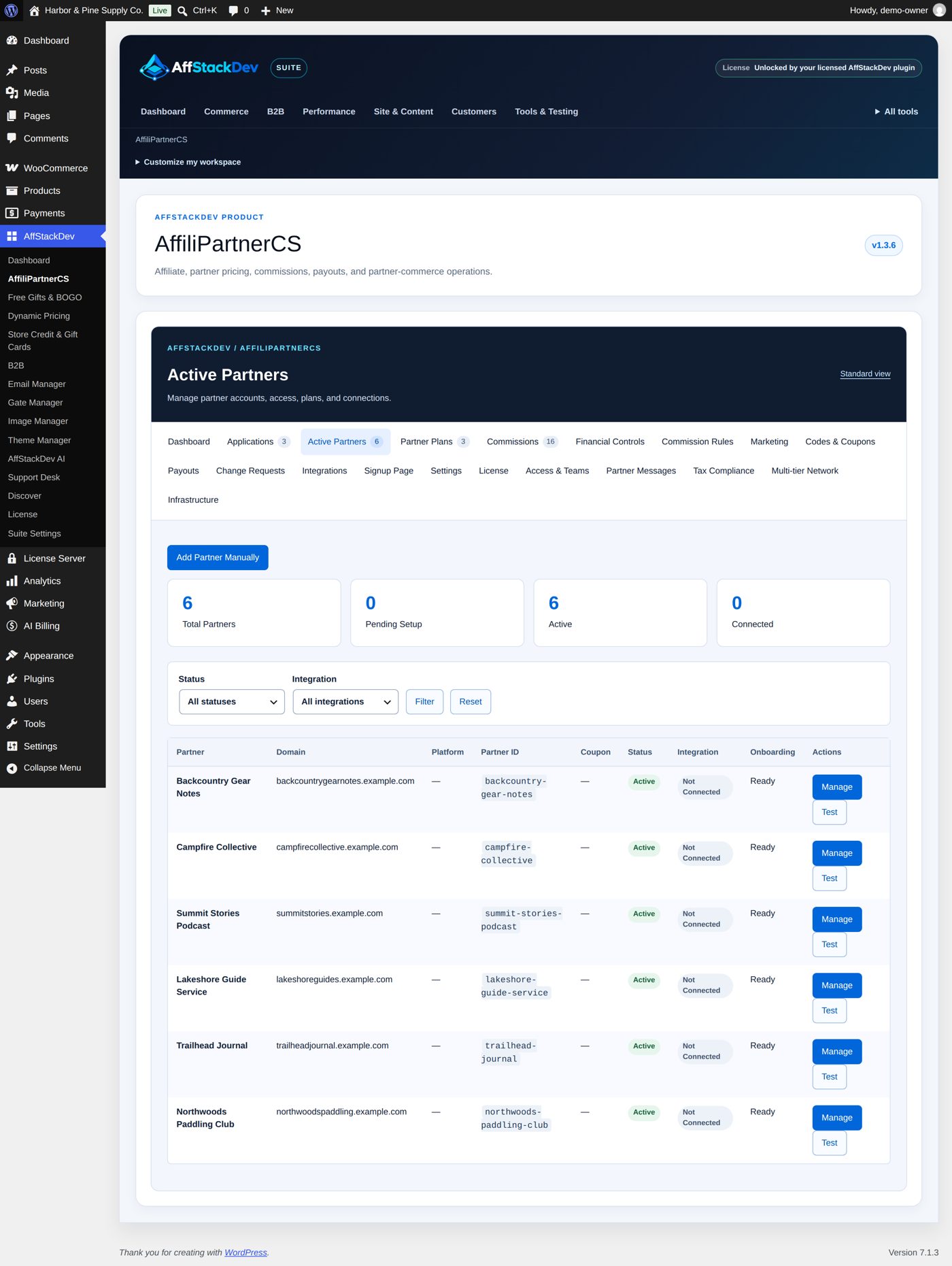This screenshot has height=1266, width=952.
Task: Click the Standard view link
Action: pyautogui.click(x=865, y=374)
